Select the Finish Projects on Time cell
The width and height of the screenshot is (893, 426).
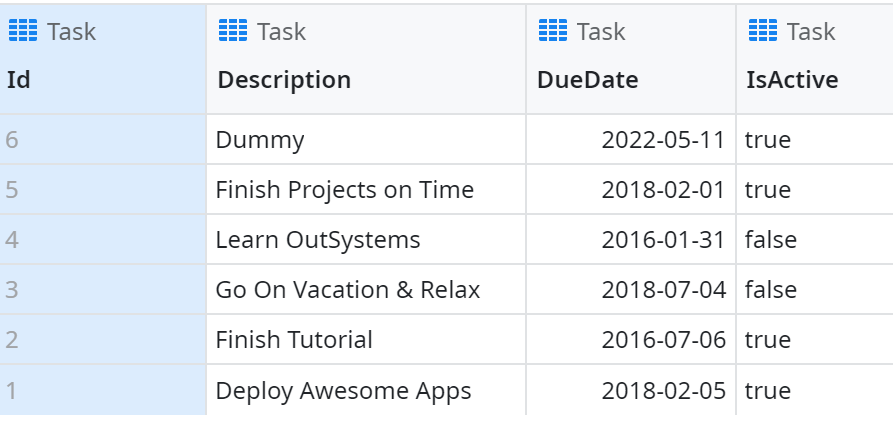[x=345, y=190]
